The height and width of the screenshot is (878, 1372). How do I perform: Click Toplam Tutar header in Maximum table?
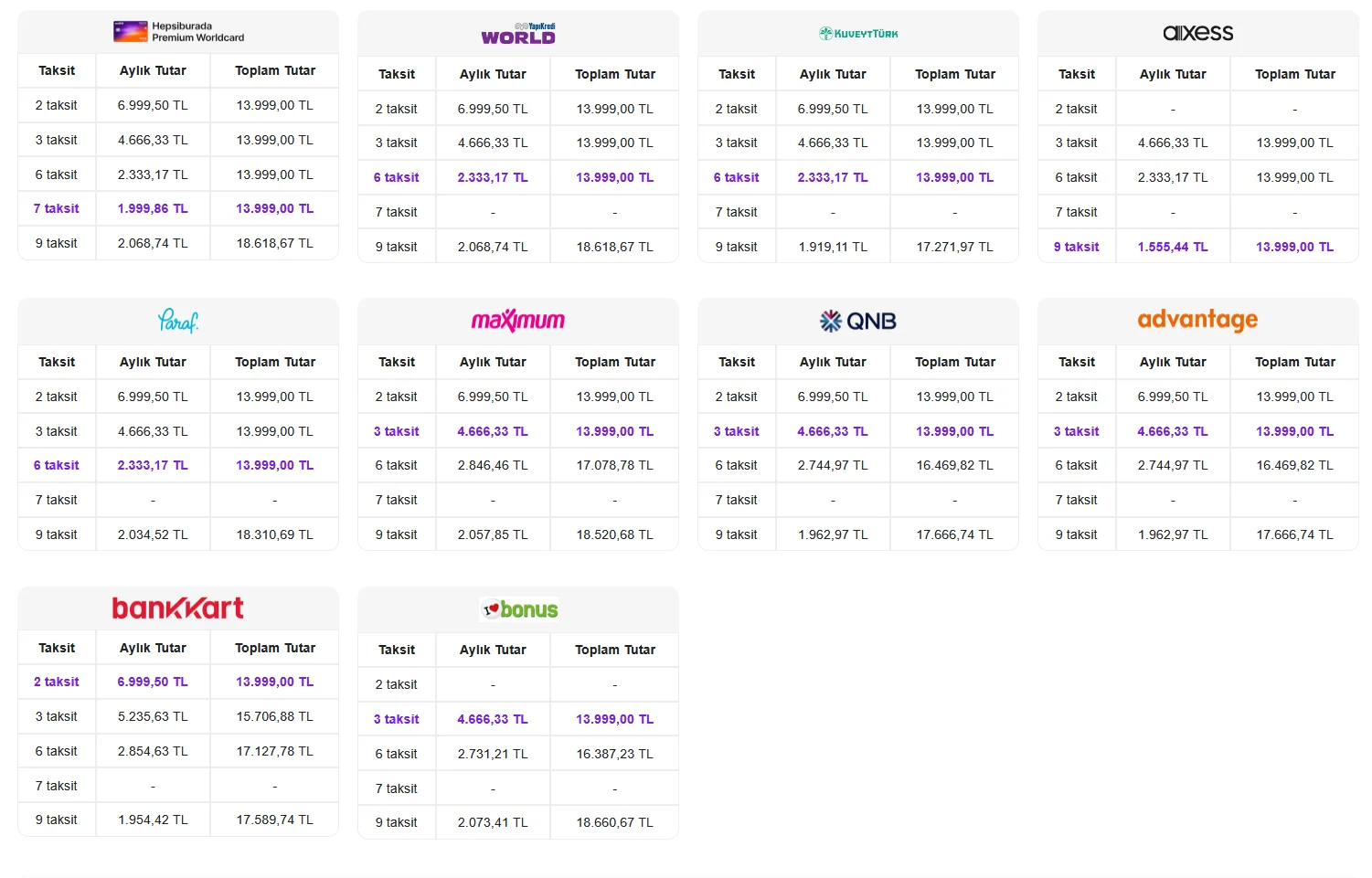(615, 362)
